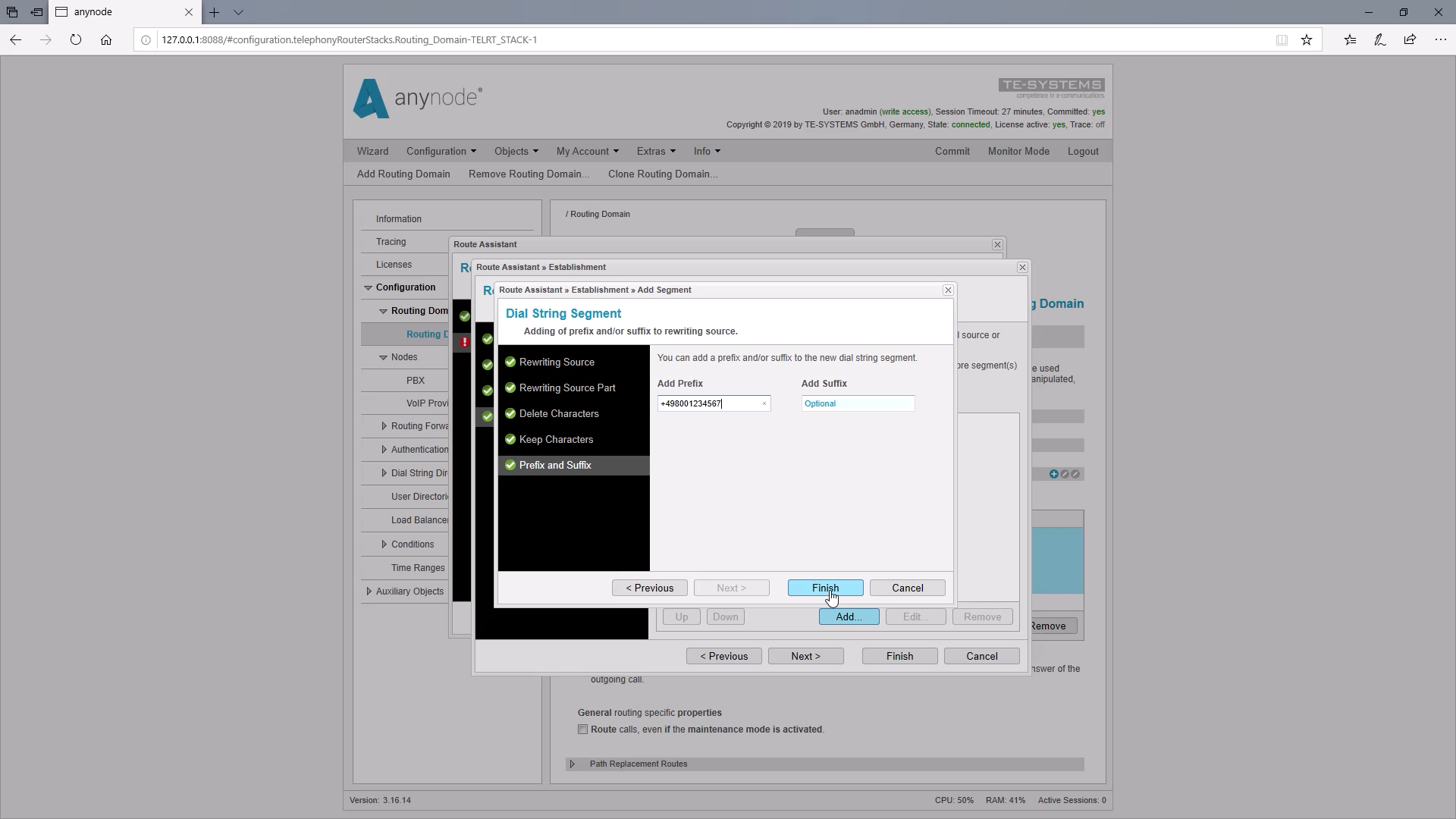Open the Info dropdown menu
The height and width of the screenshot is (819, 1456).
tap(707, 152)
